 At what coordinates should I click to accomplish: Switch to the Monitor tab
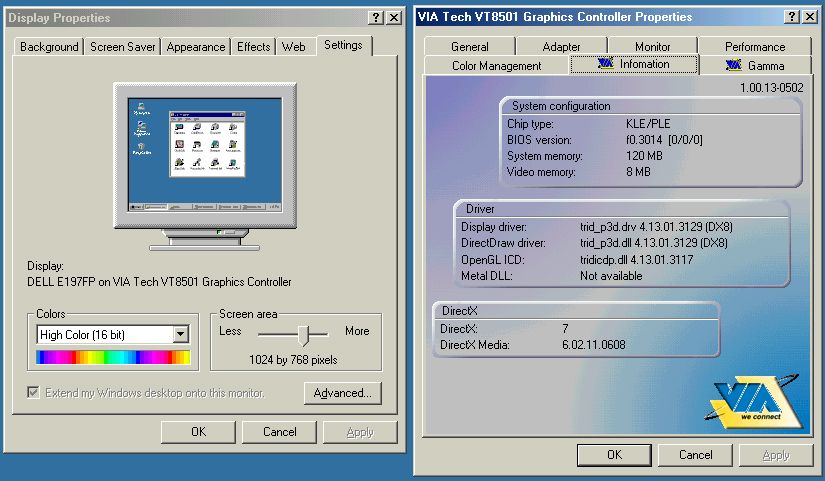coord(652,46)
